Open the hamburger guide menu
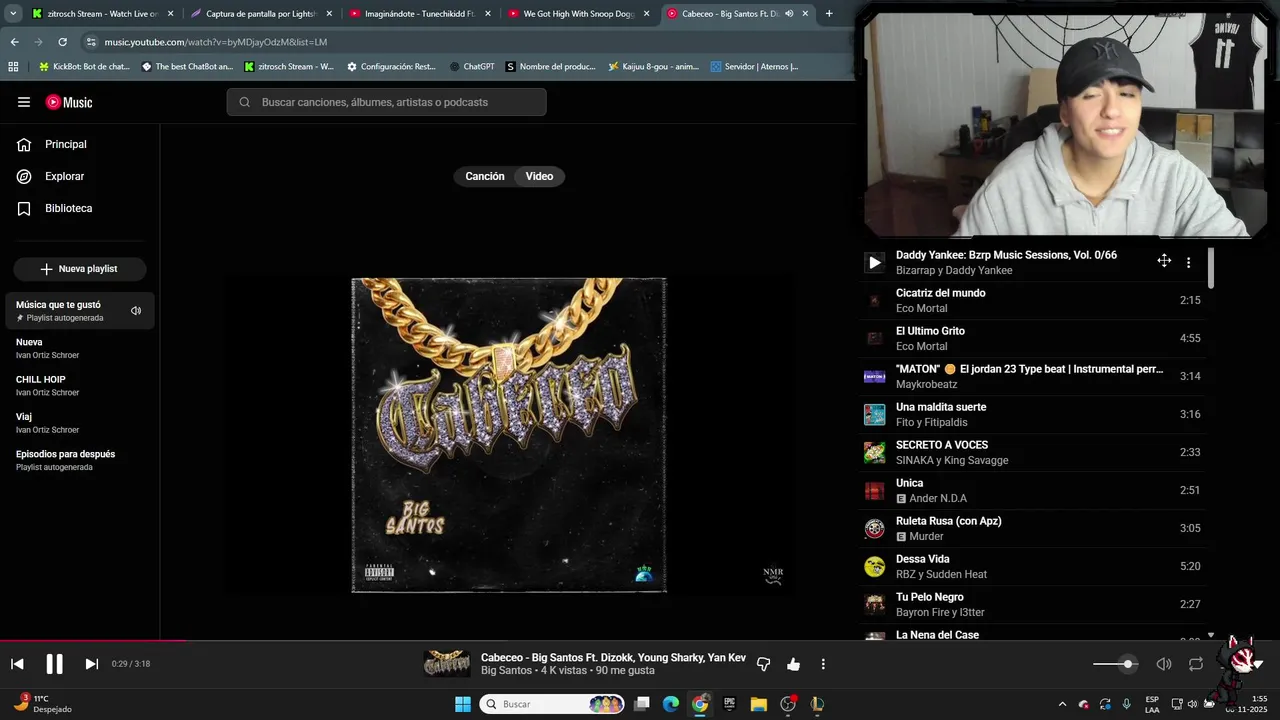The width and height of the screenshot is (1280, 720). point(24,102)
